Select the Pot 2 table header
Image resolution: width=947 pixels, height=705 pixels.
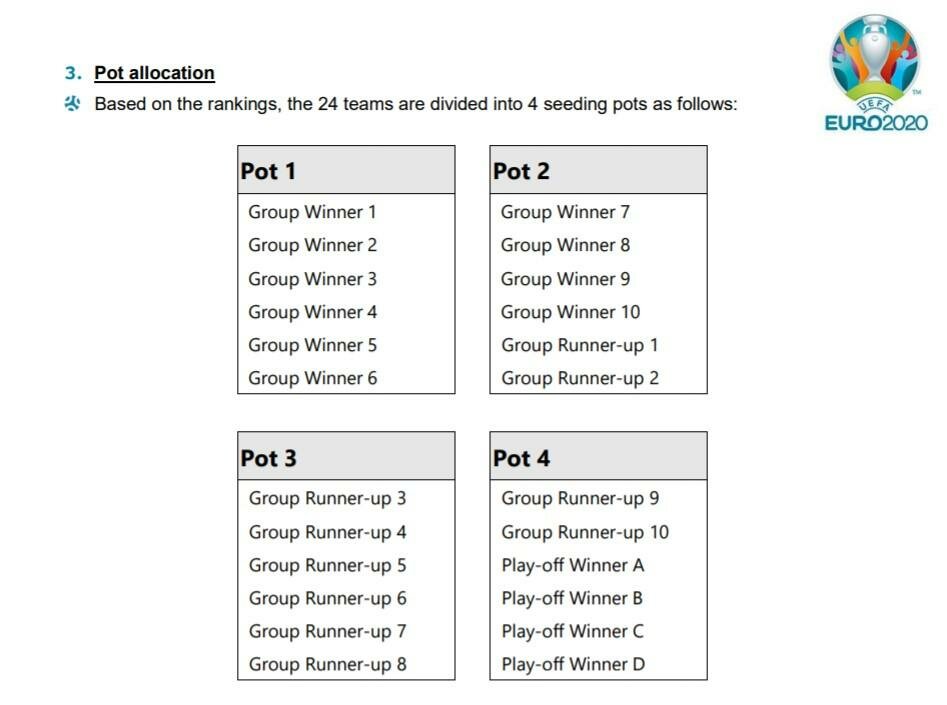(x=599, y=170)
